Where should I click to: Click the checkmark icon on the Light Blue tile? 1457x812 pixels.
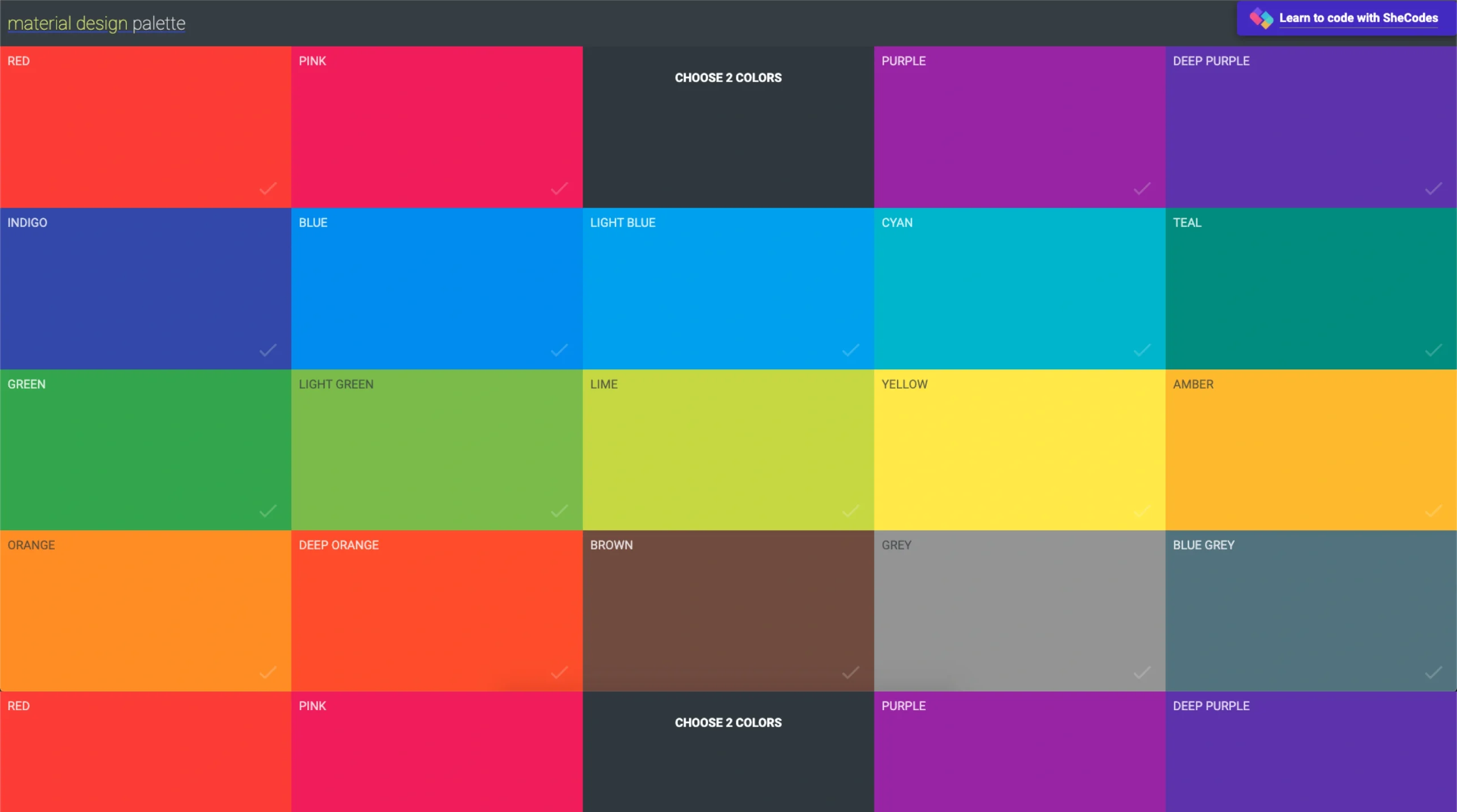[x=851, y=350]
